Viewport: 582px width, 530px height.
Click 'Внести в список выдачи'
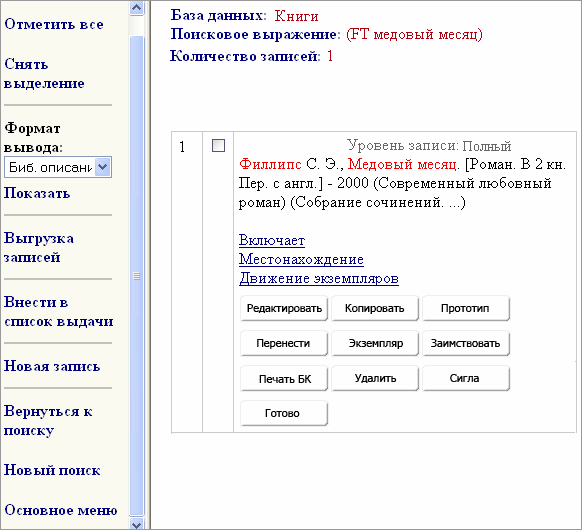tap(58, 312)
